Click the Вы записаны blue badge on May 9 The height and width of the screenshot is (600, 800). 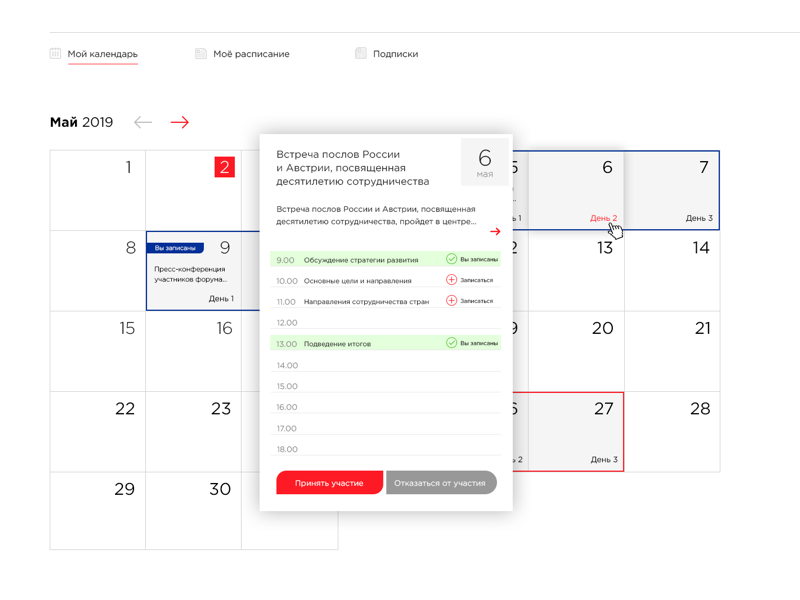coord(176,248)
